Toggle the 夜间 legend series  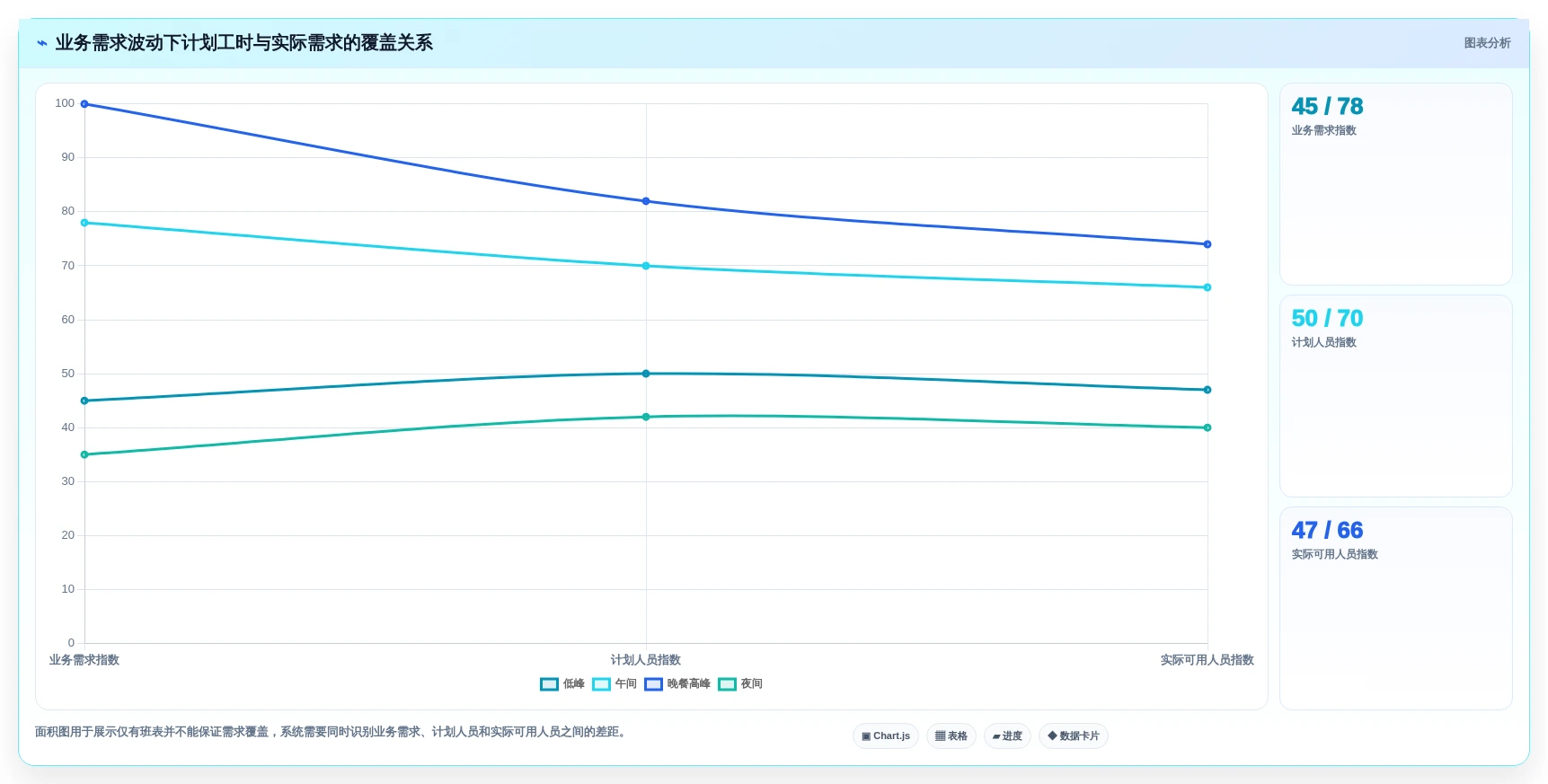click(x=740, y=684)
